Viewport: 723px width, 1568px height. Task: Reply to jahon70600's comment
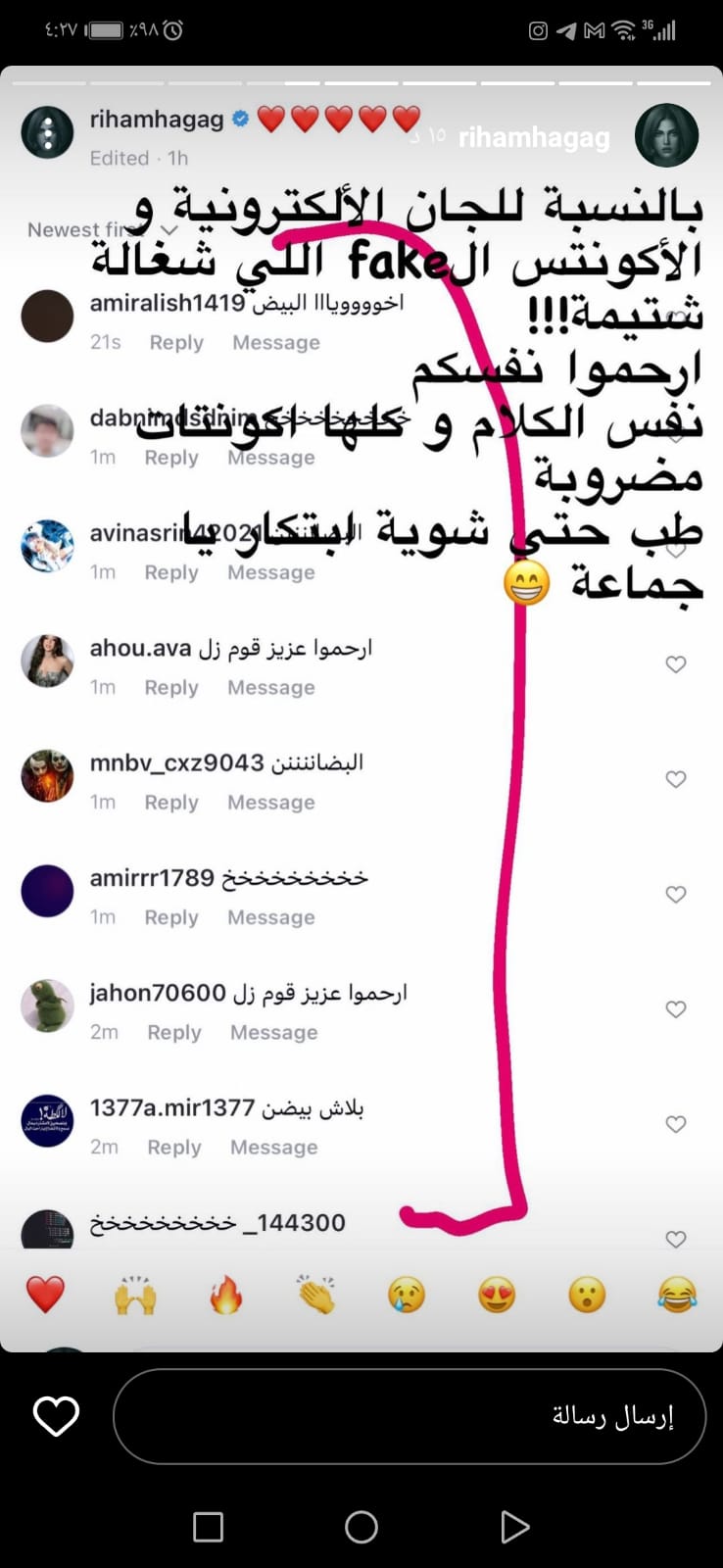174,1032
